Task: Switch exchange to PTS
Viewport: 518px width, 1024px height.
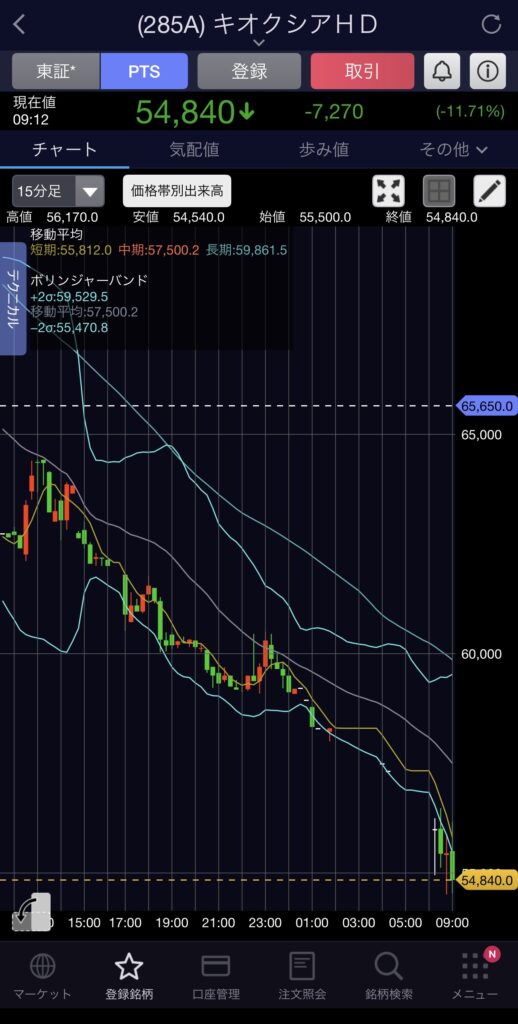Action: click(x=144, y=71)
